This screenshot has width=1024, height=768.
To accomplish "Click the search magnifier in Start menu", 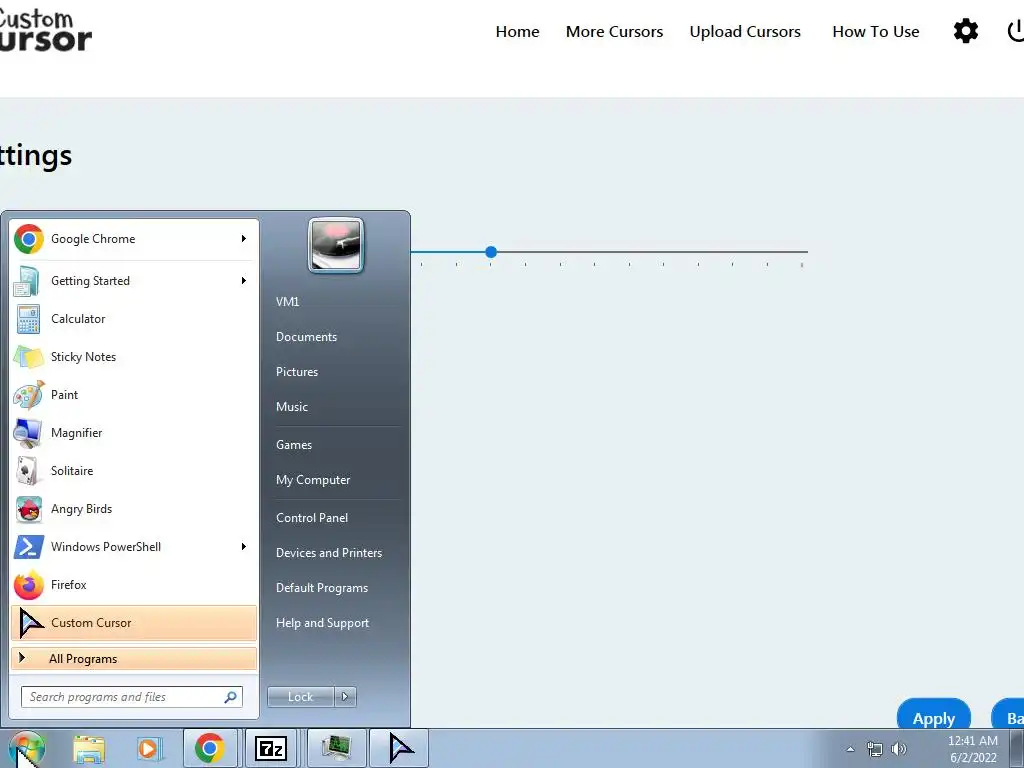I will (231, 697).
